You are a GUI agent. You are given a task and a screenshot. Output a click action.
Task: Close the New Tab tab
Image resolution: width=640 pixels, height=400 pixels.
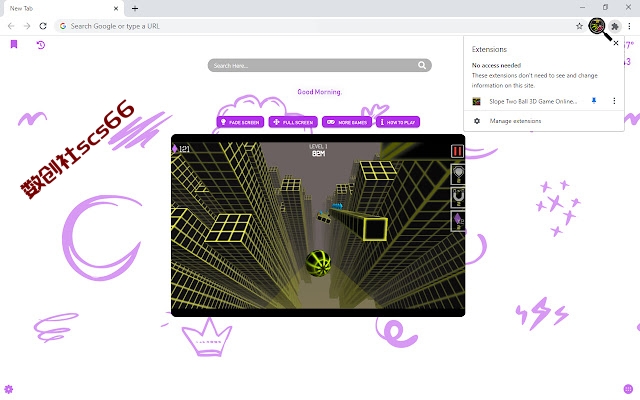(x=116, y=8)
